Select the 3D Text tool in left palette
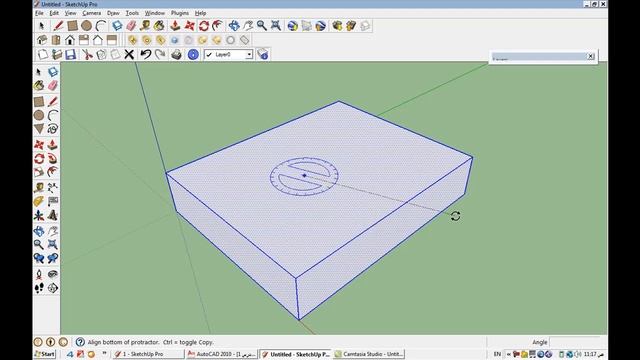This screenshot has height=360, width=640. coord(53,215)
